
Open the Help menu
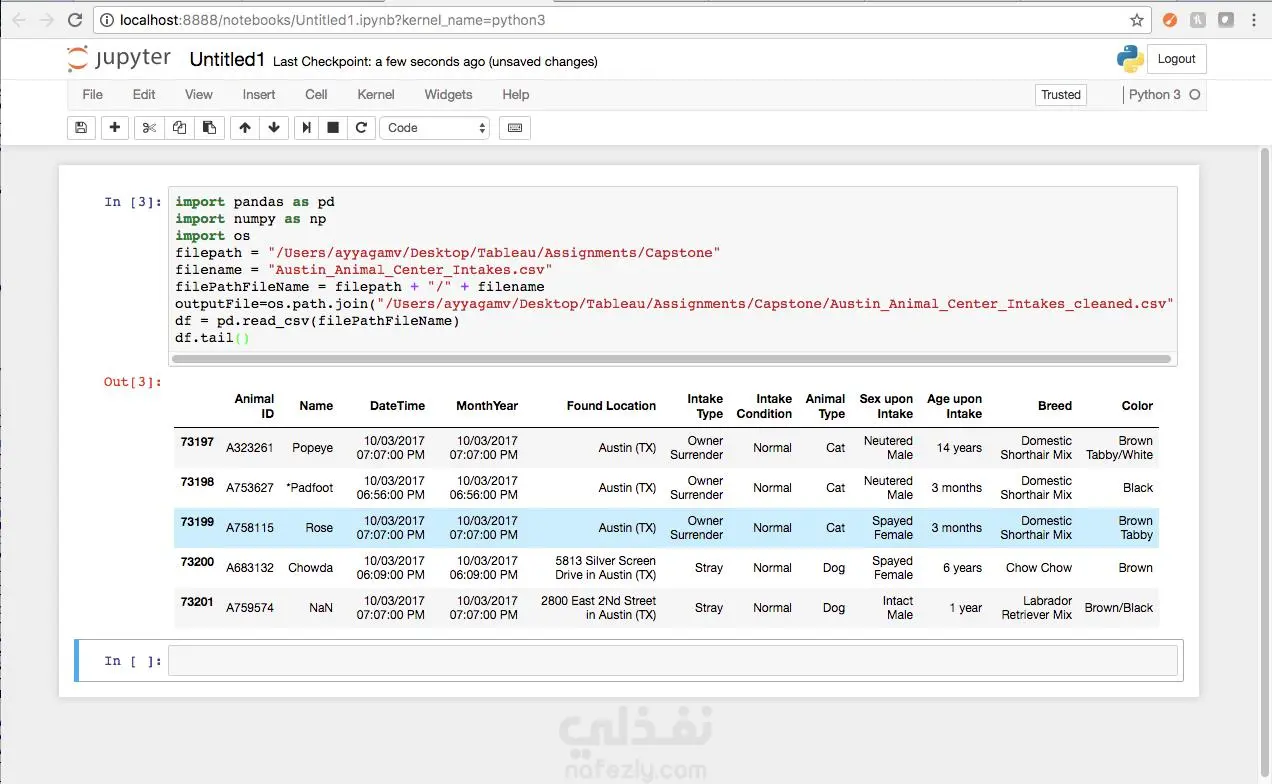516,94
